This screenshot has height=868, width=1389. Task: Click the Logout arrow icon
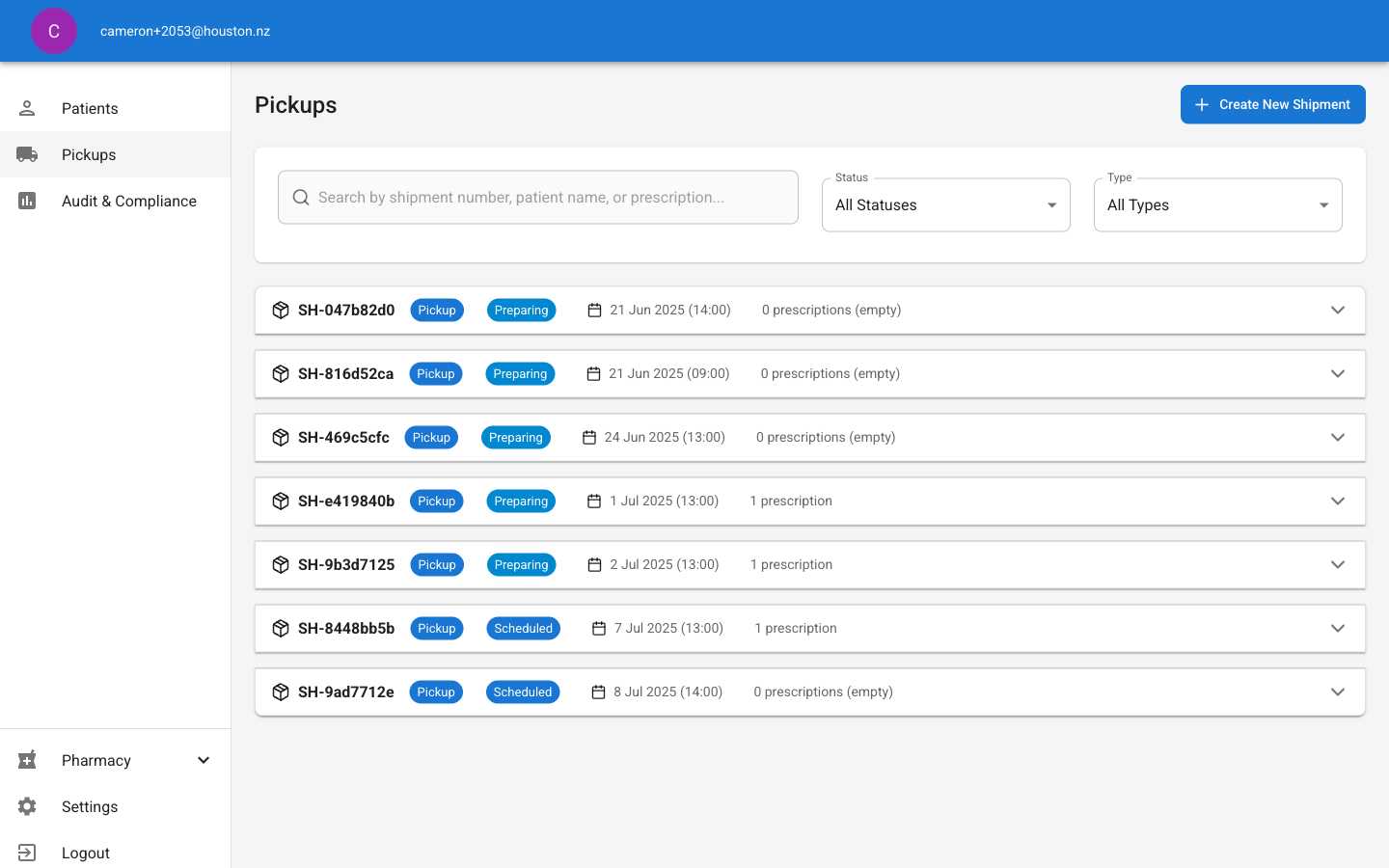click(x=27, y=853)
